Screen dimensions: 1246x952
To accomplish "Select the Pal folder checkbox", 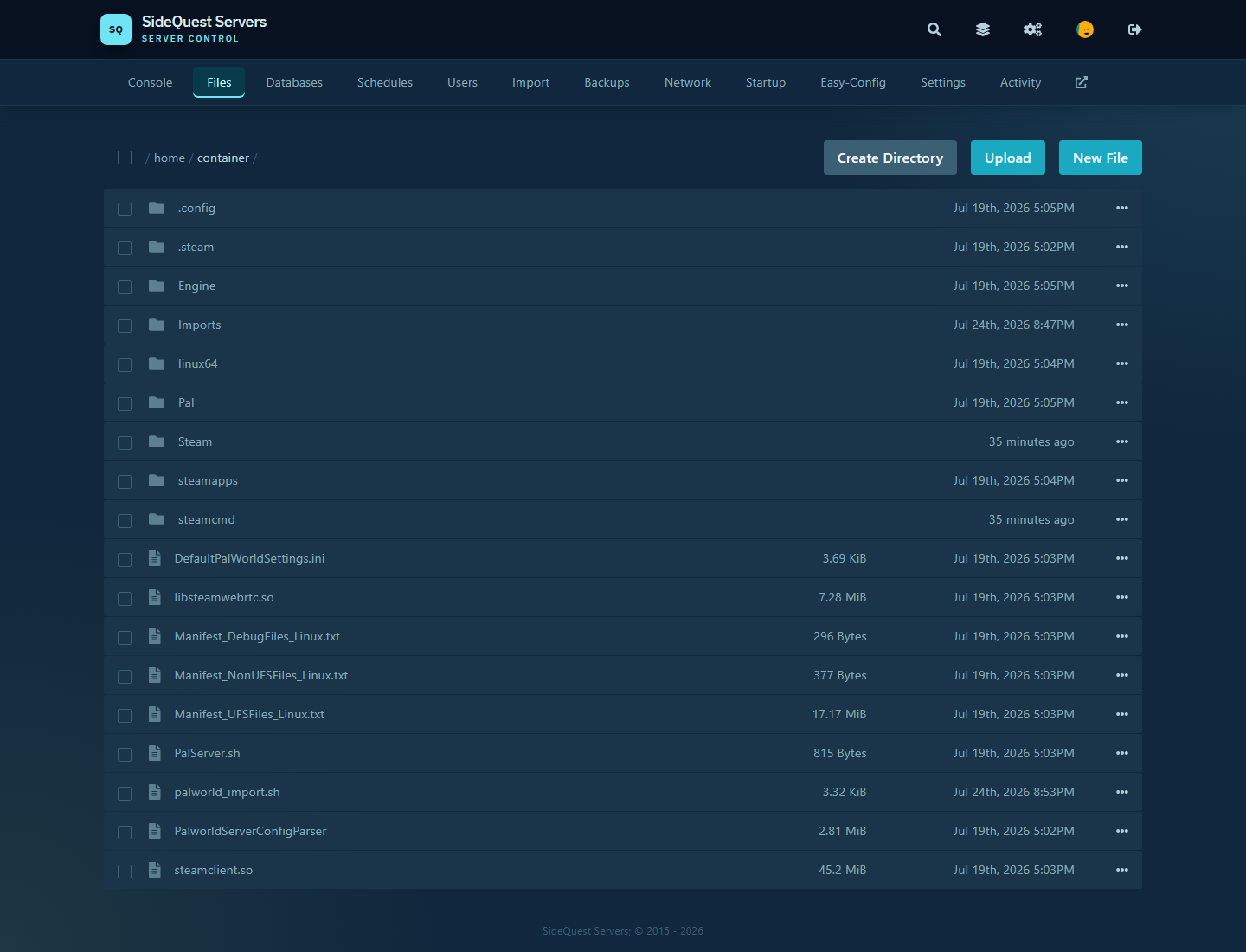I will pyautogui.click(x=125, y=404).
